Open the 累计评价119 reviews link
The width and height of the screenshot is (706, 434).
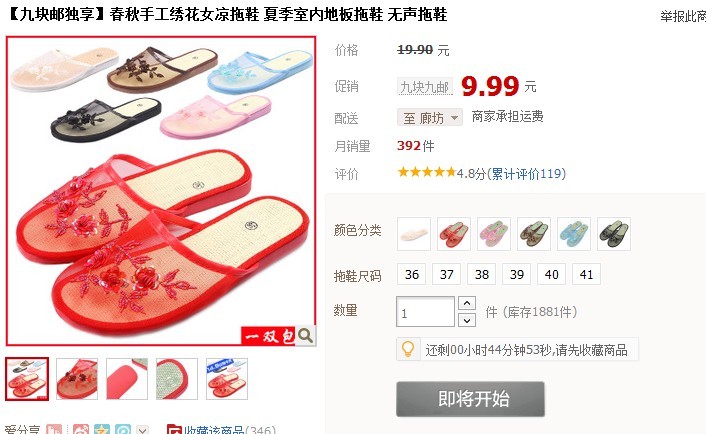(x=526, y=174)
